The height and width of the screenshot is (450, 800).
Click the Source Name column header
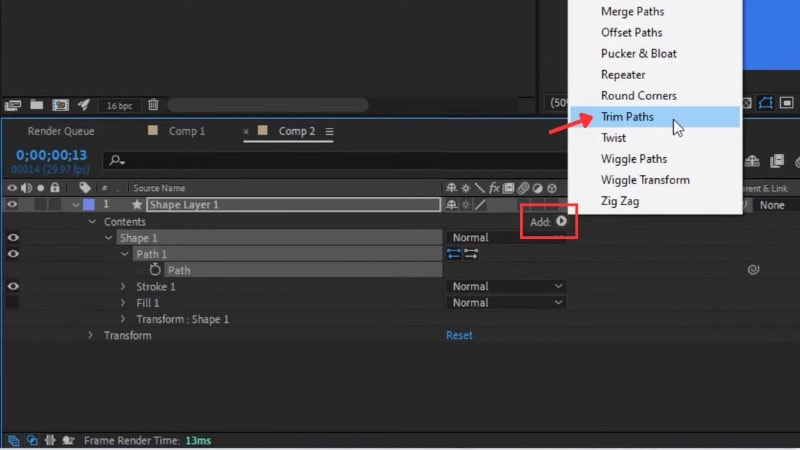[159, 188]
